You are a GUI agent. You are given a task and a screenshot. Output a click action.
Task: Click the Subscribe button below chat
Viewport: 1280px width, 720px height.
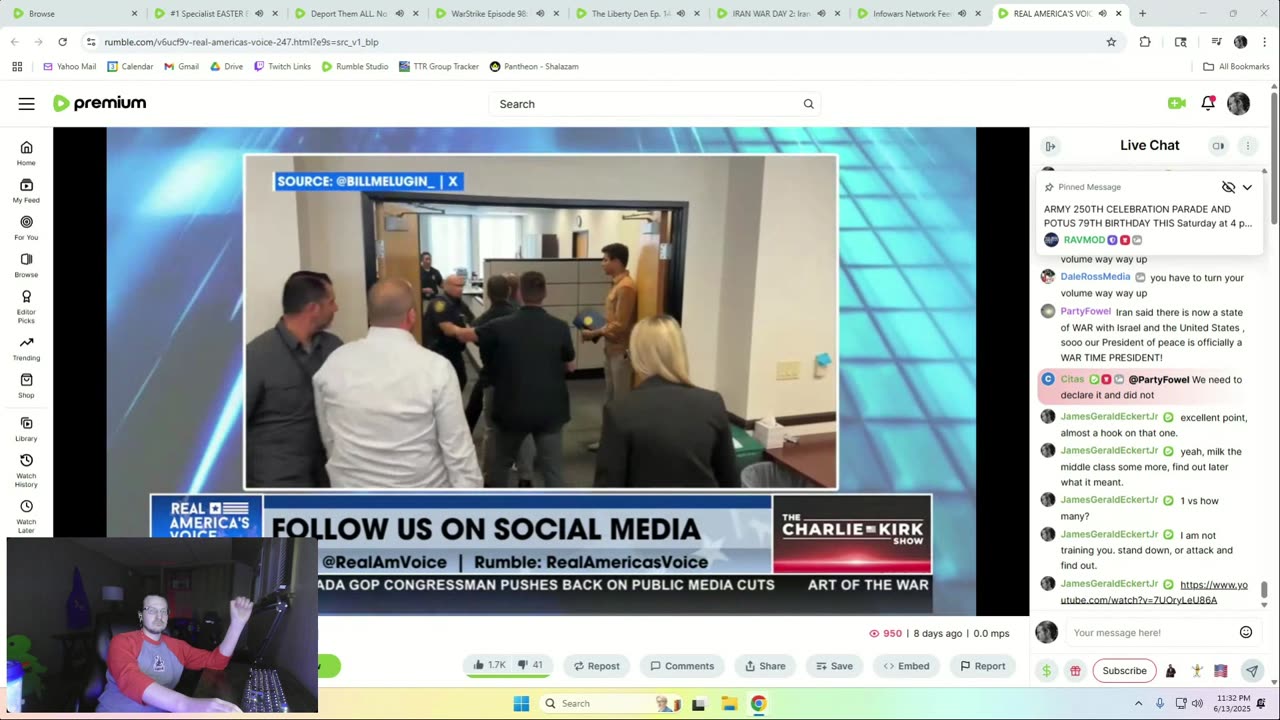click(1124, 671)
